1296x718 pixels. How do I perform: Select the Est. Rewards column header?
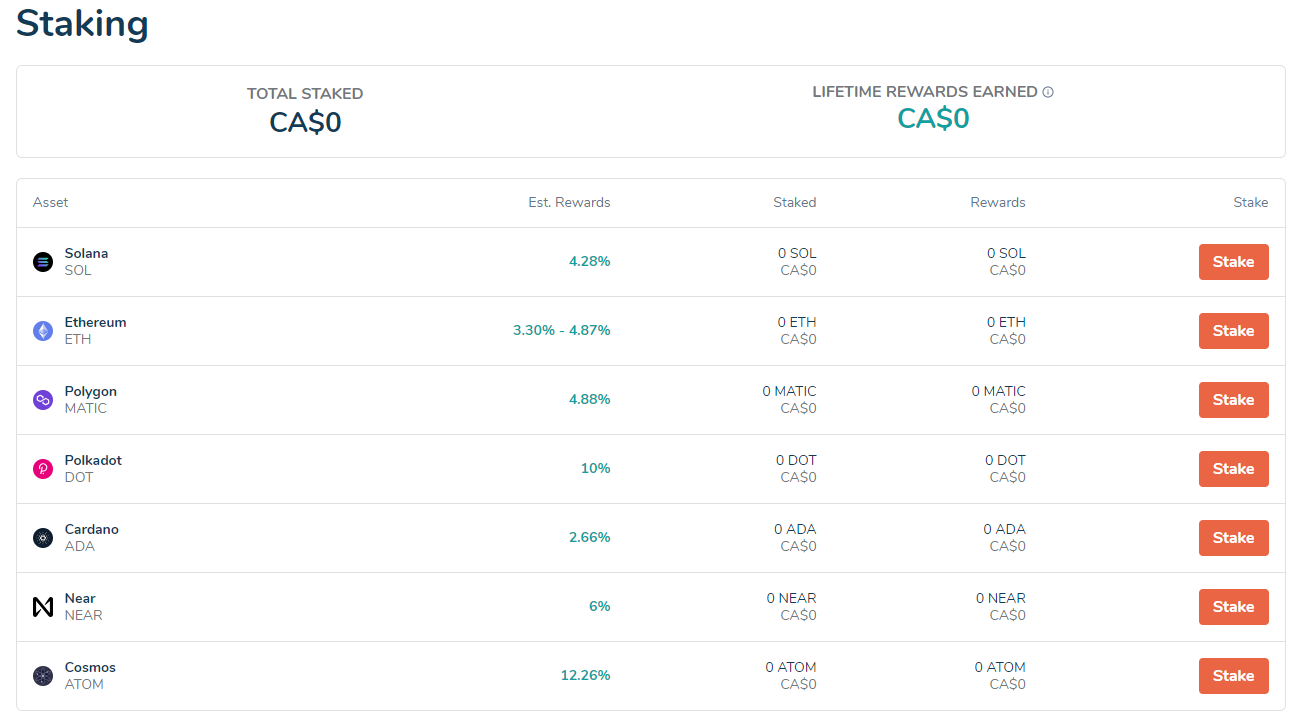pos(569,202)
